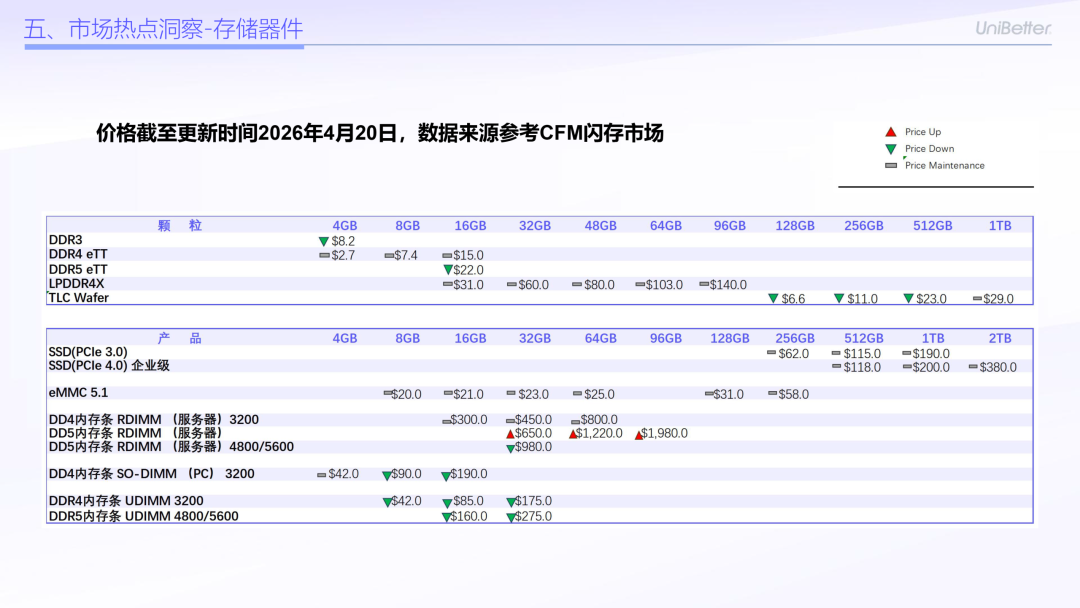
Task: Click the eMMC 5.1 $58.0 price cell
Action: tap(793, 395)
